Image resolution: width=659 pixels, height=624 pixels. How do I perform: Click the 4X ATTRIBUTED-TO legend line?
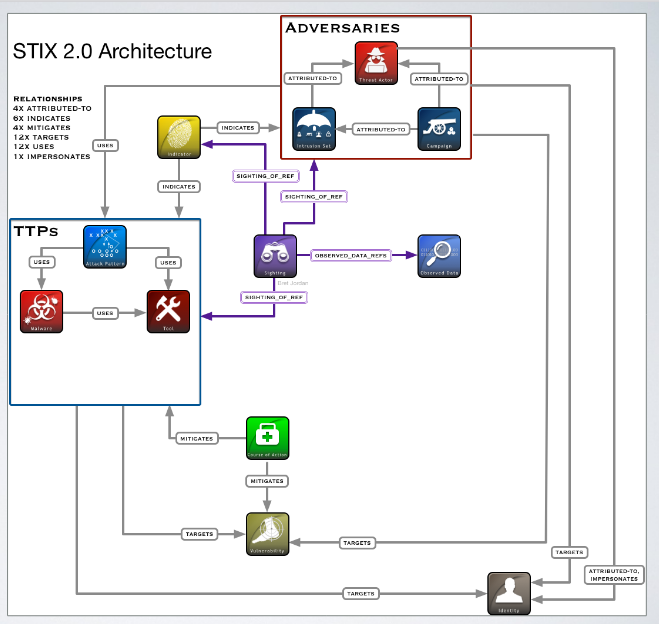click(x=52, y=108)
